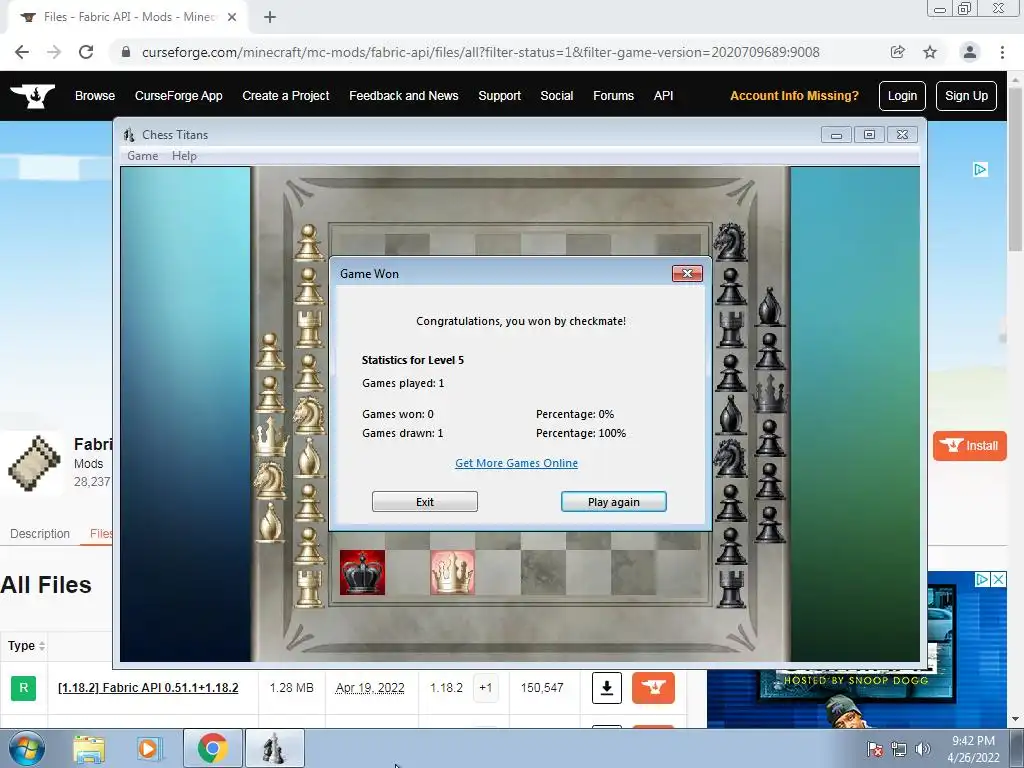Open the Get More Games Online link

pos(516,463)
